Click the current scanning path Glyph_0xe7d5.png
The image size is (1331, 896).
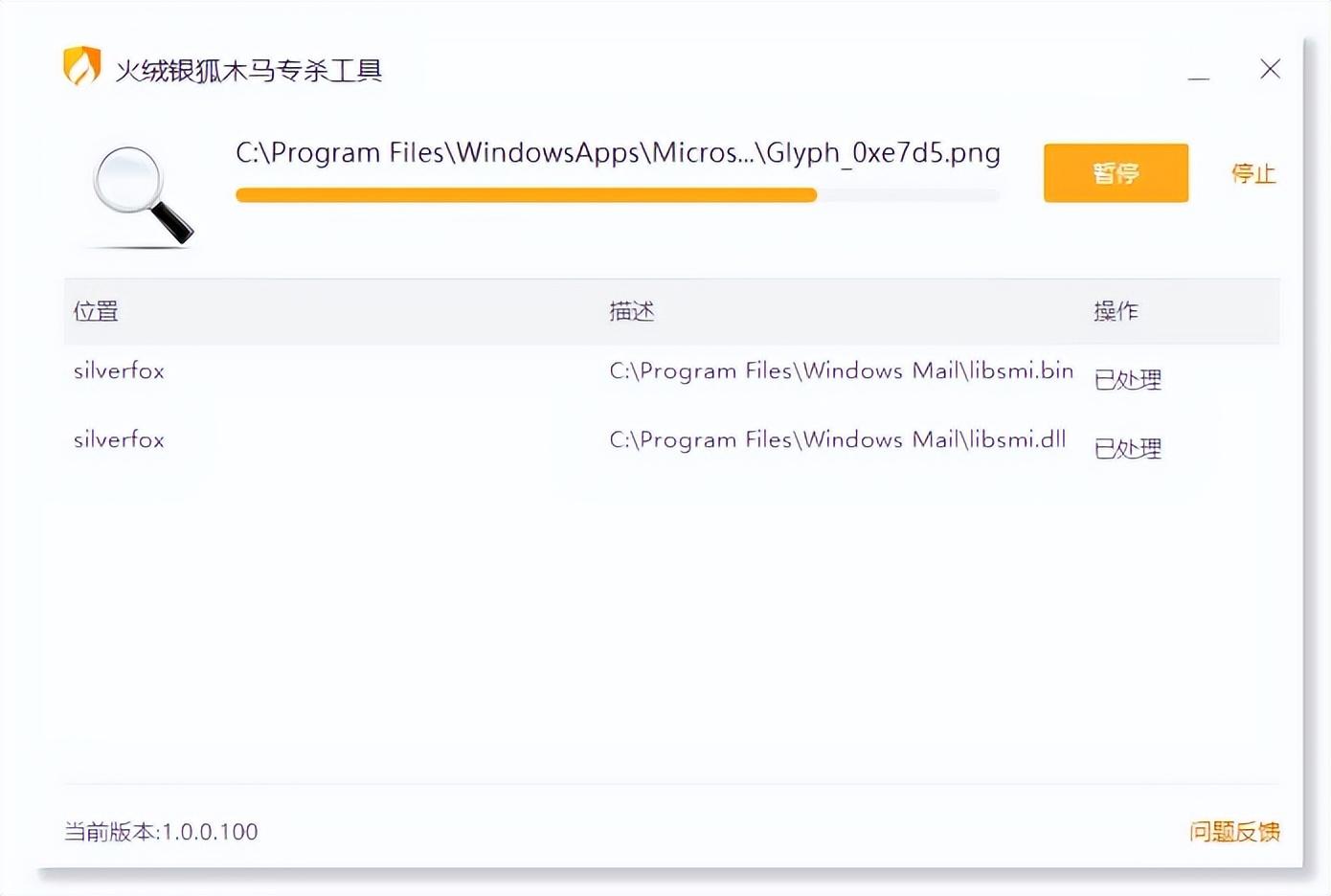tap(618, 153)
